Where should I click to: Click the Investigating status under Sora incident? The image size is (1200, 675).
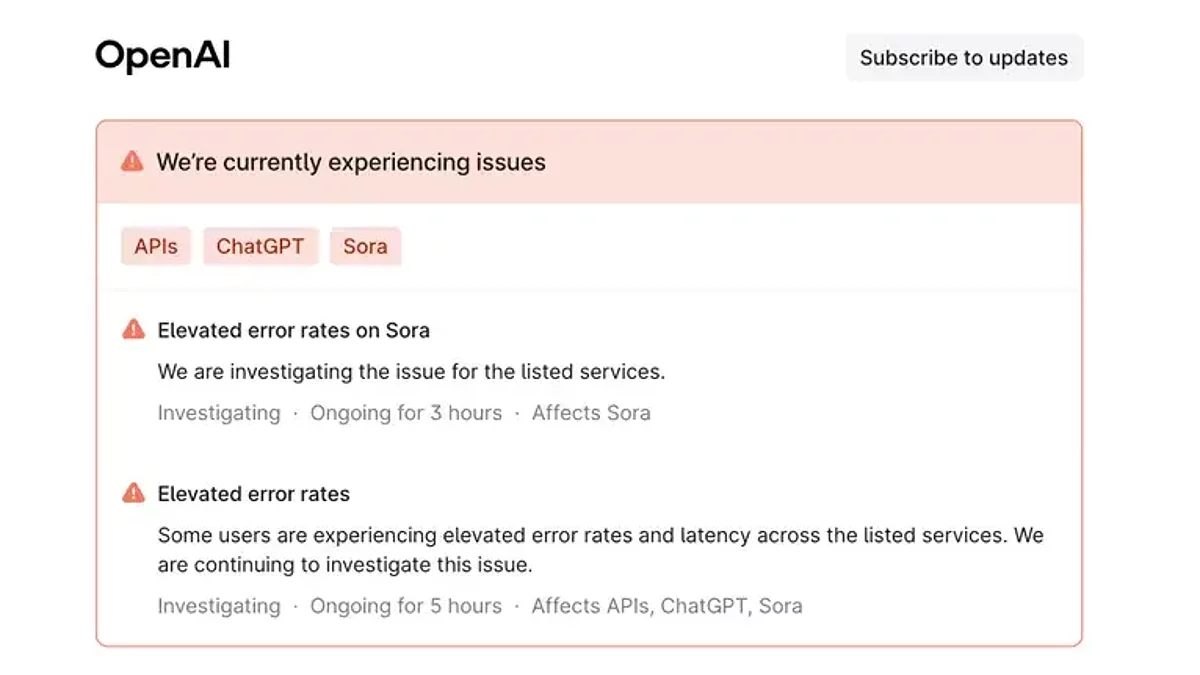[x=219, y=413]
